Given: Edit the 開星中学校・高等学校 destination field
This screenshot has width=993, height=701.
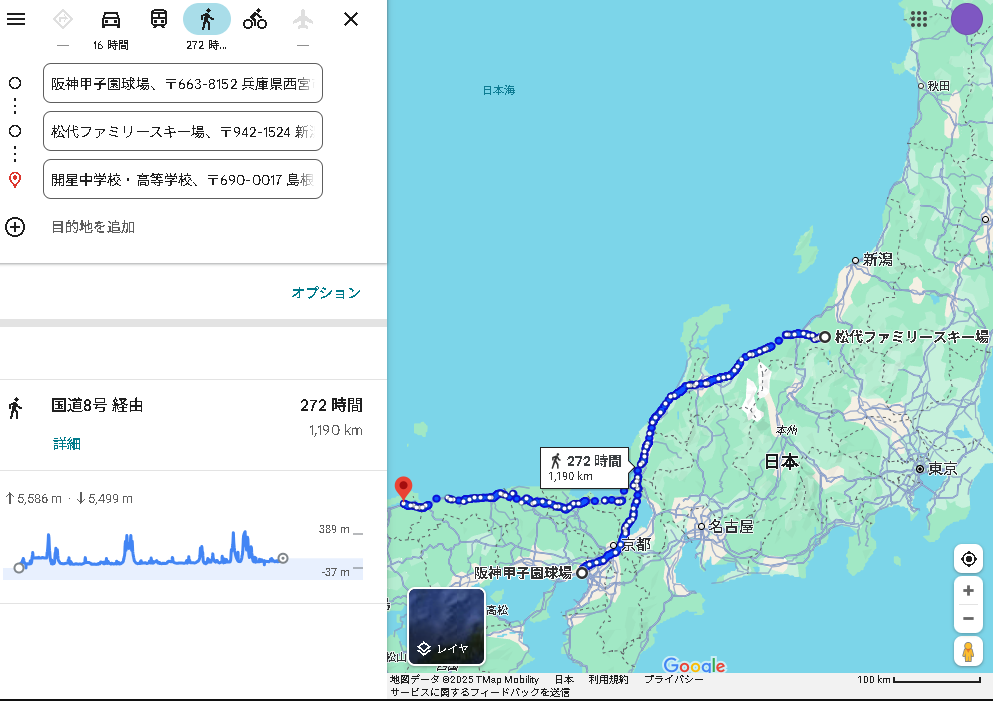Looking at the screenshot, I should click(183, 179).
